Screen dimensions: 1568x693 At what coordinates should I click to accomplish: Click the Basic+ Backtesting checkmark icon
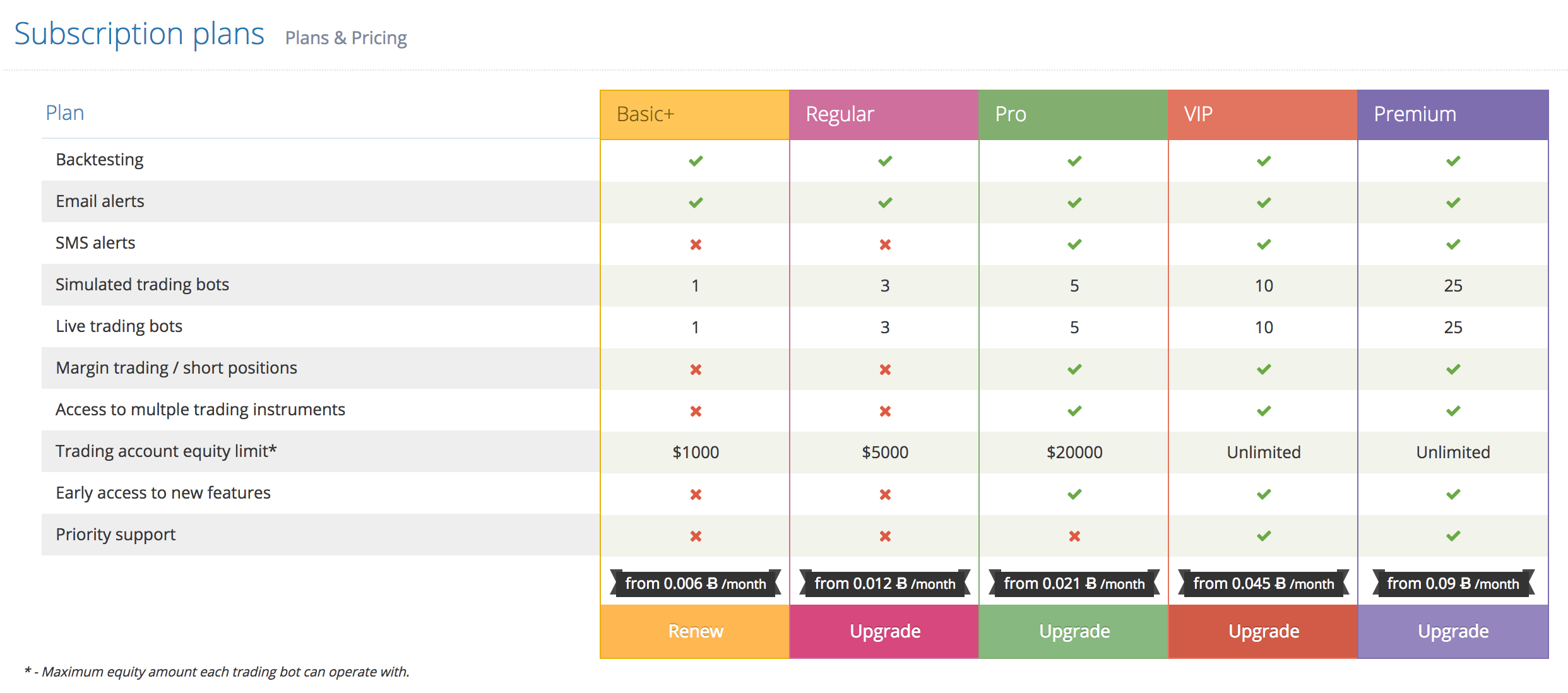tap(696, 161)
